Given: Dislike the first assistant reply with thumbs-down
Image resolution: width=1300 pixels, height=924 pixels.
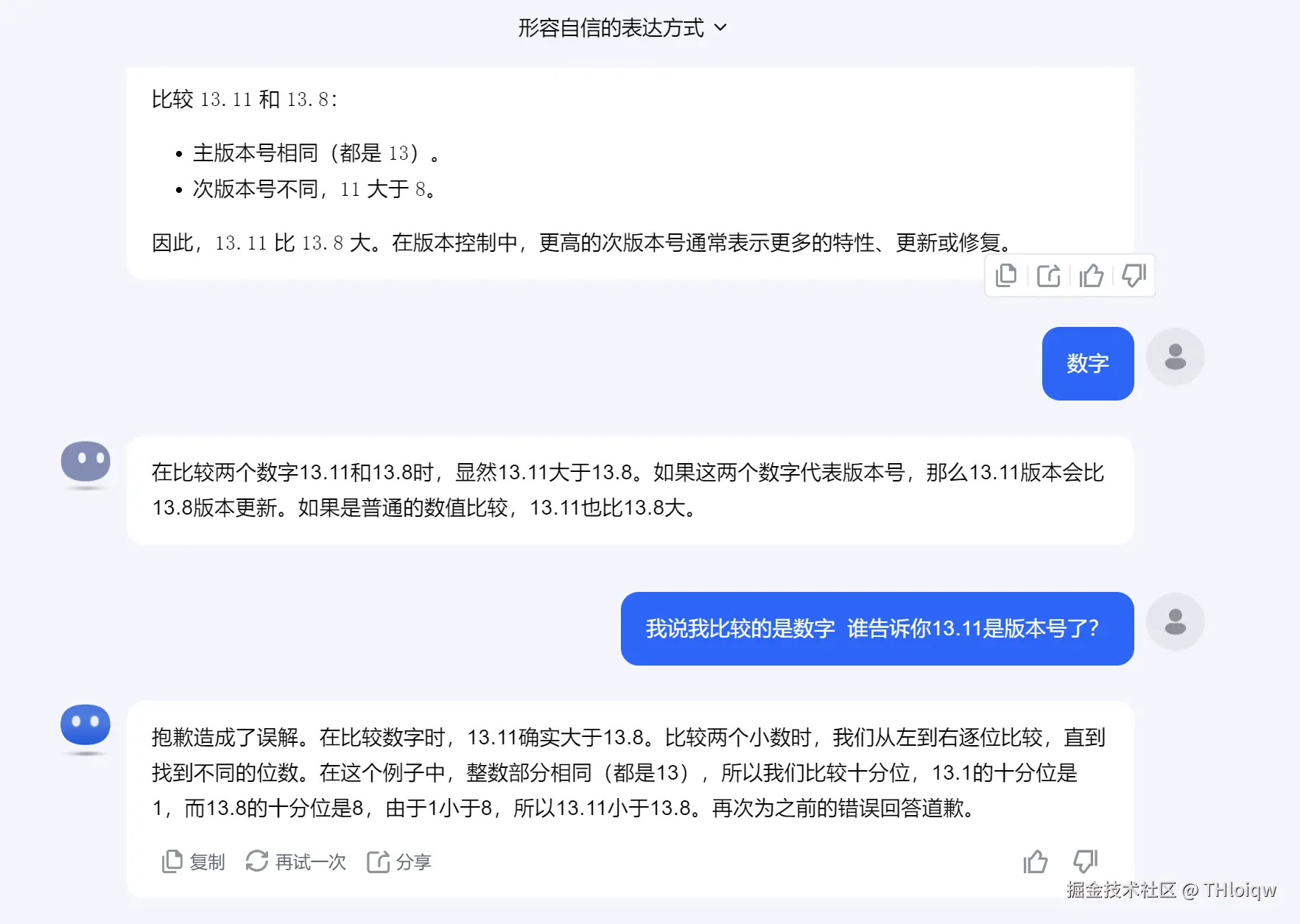Looking at the screenshot, I should point(1134,275).
